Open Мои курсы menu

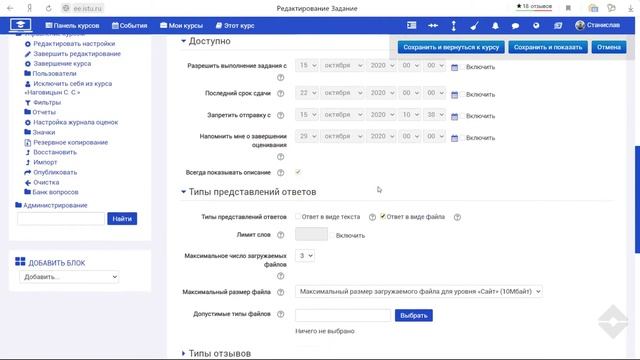point(181,26)
